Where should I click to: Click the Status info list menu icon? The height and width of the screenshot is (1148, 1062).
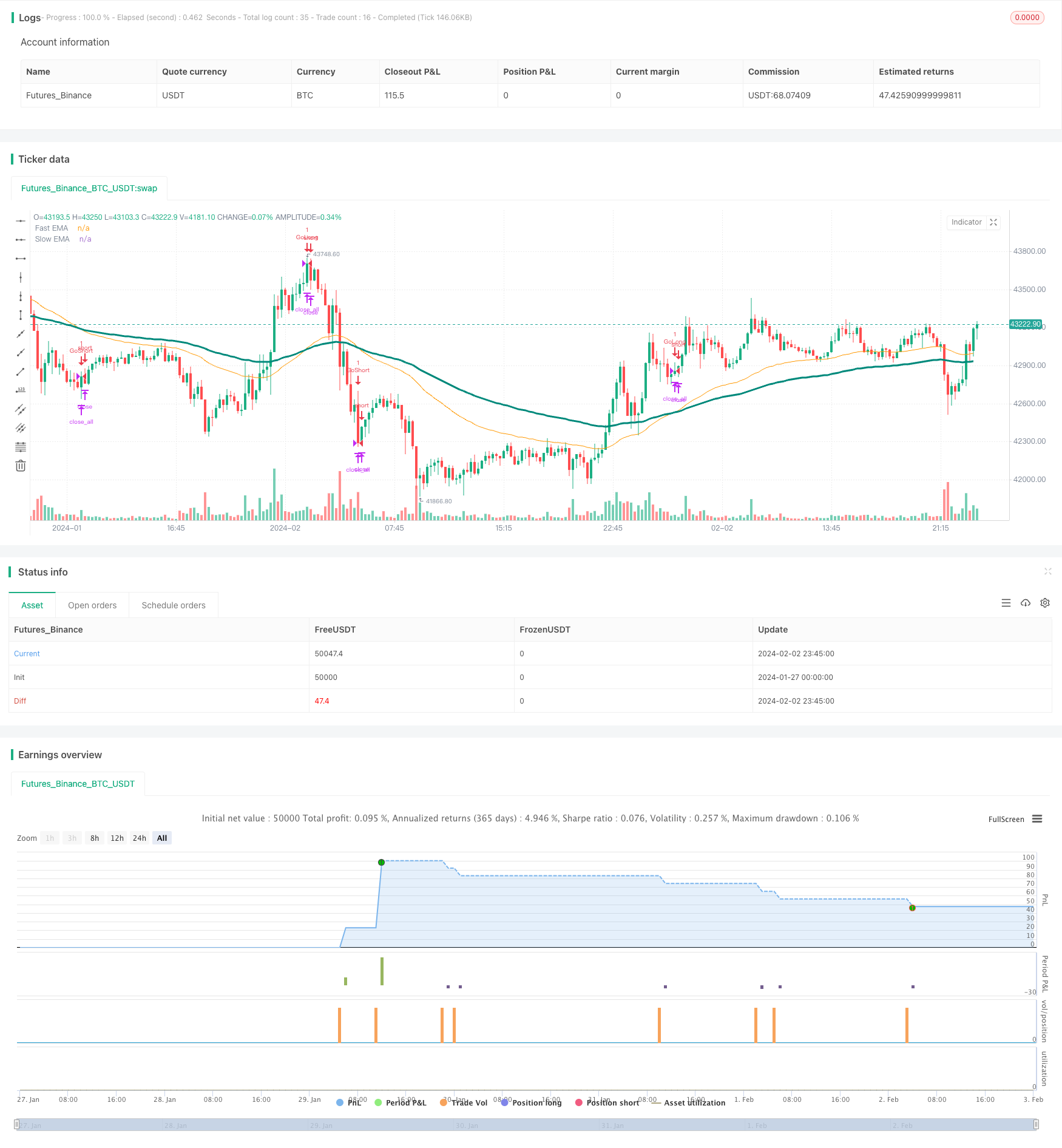[1006, 603]
